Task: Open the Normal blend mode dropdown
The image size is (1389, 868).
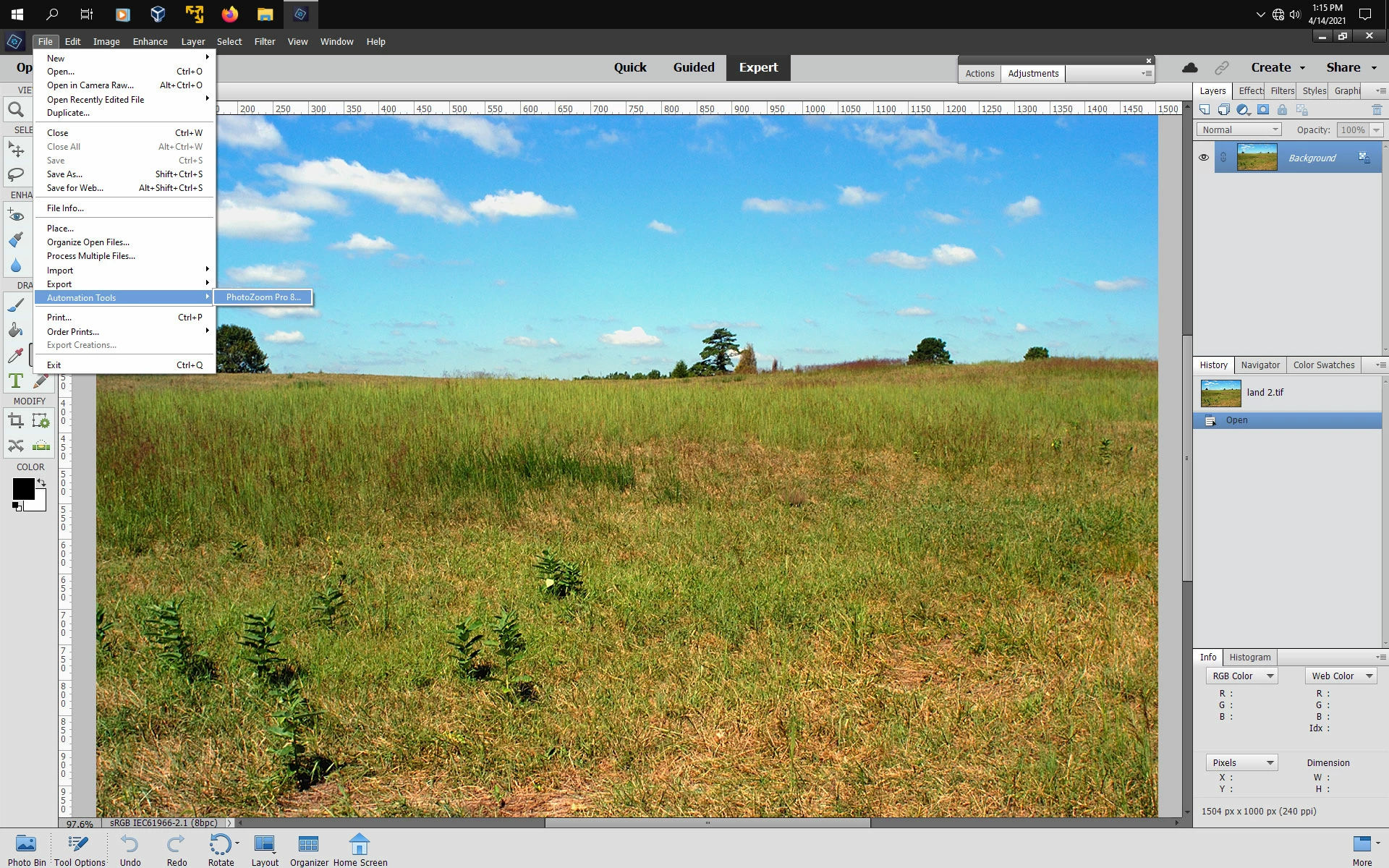Action: click(x=1241, y=129)
